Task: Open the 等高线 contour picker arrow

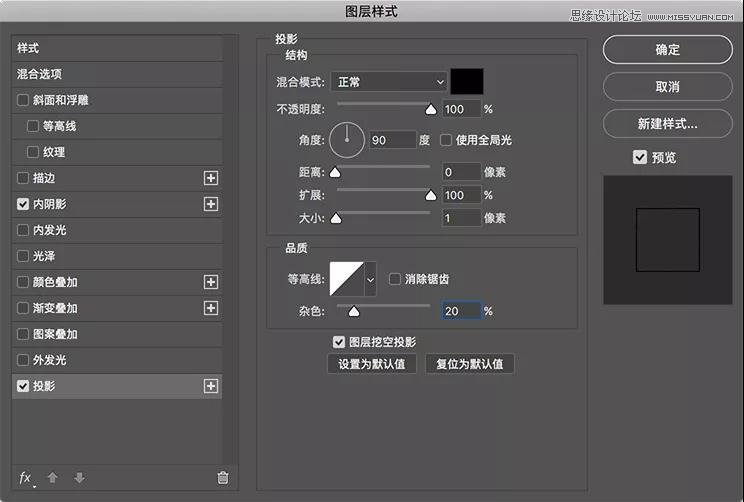Action: coord(371,279)
